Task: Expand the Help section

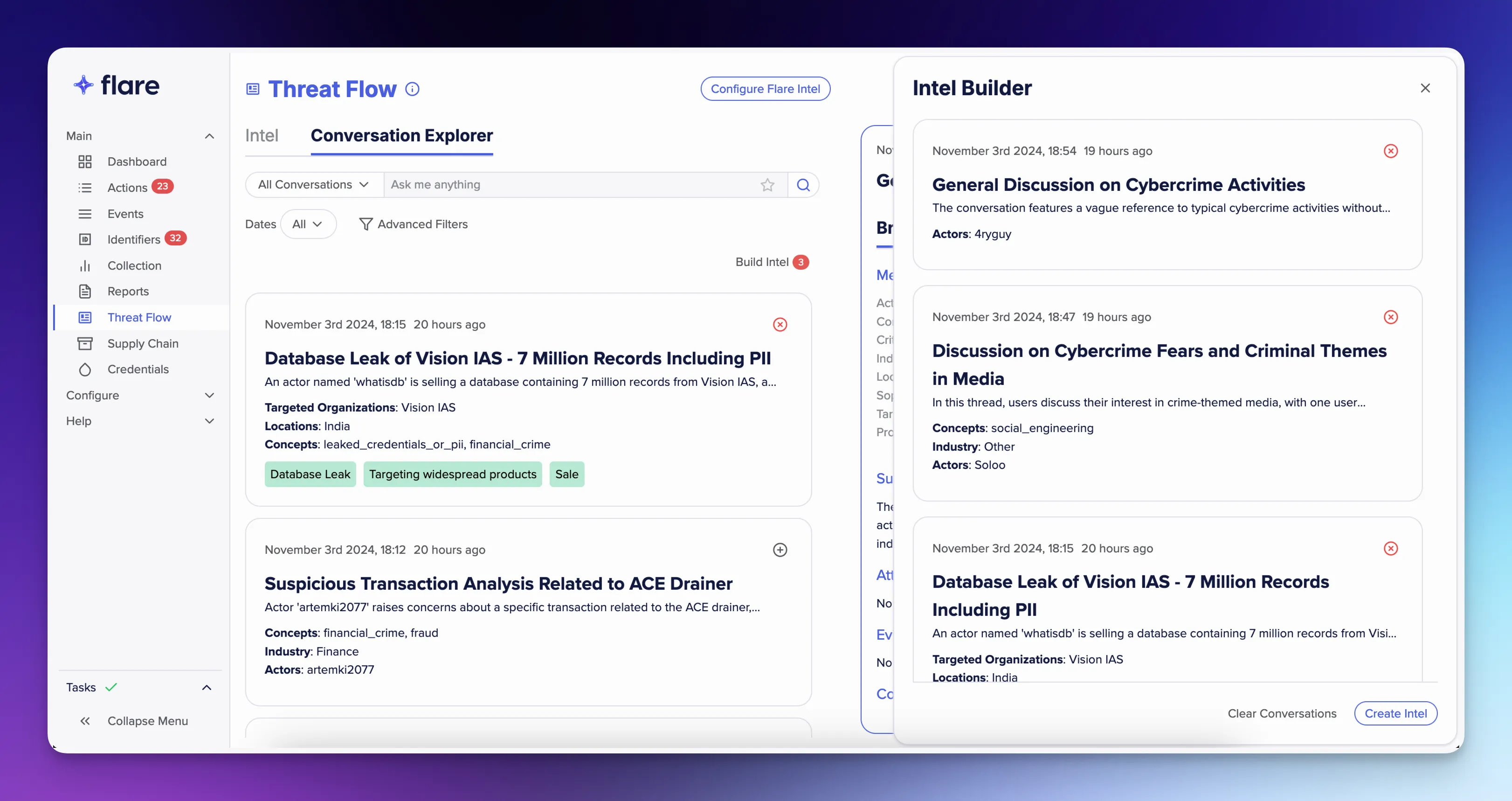Action: pyautogui.click(x=209, y=421)
